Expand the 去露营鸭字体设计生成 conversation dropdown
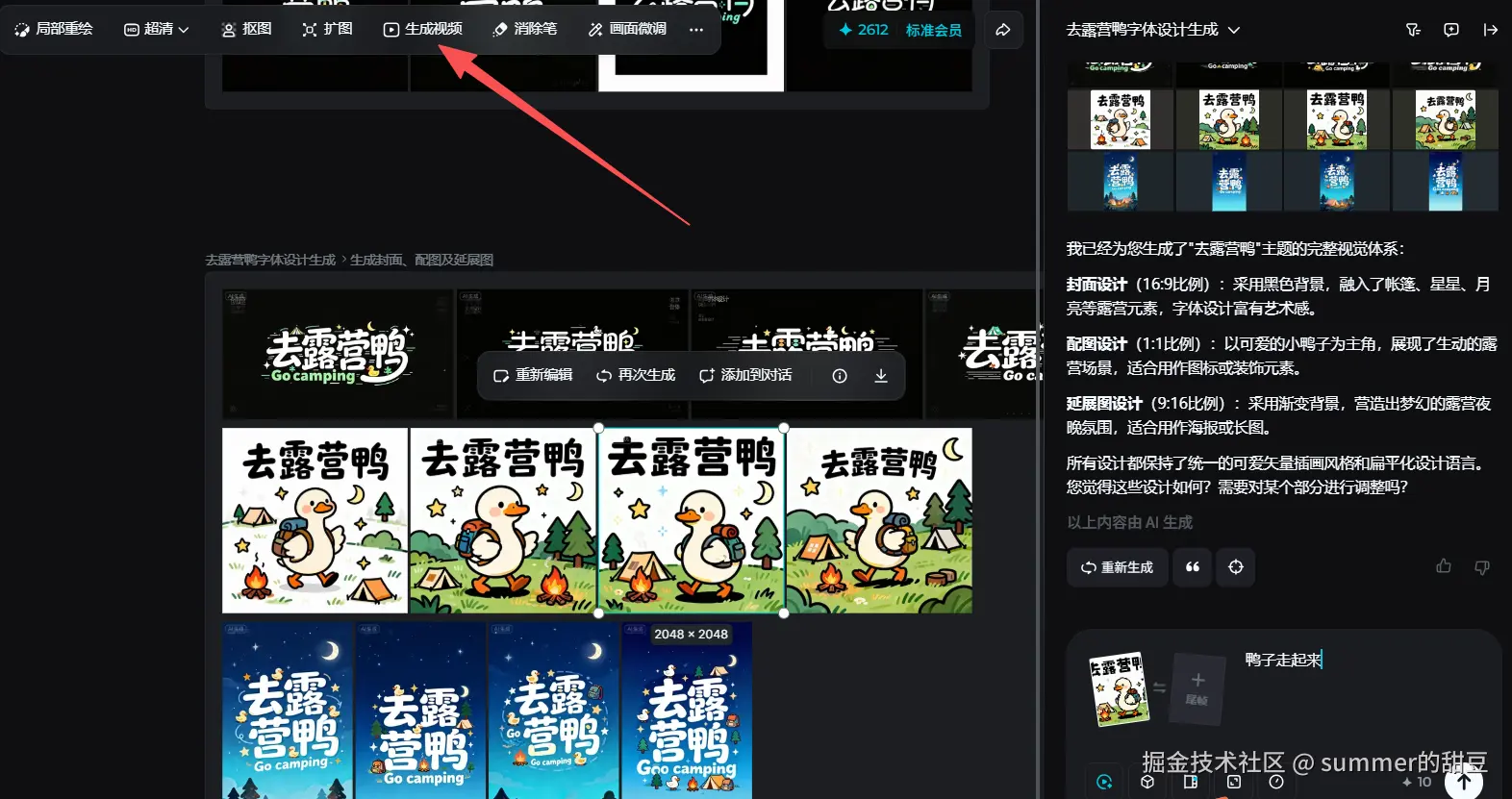 click(x=1152, y=30)
